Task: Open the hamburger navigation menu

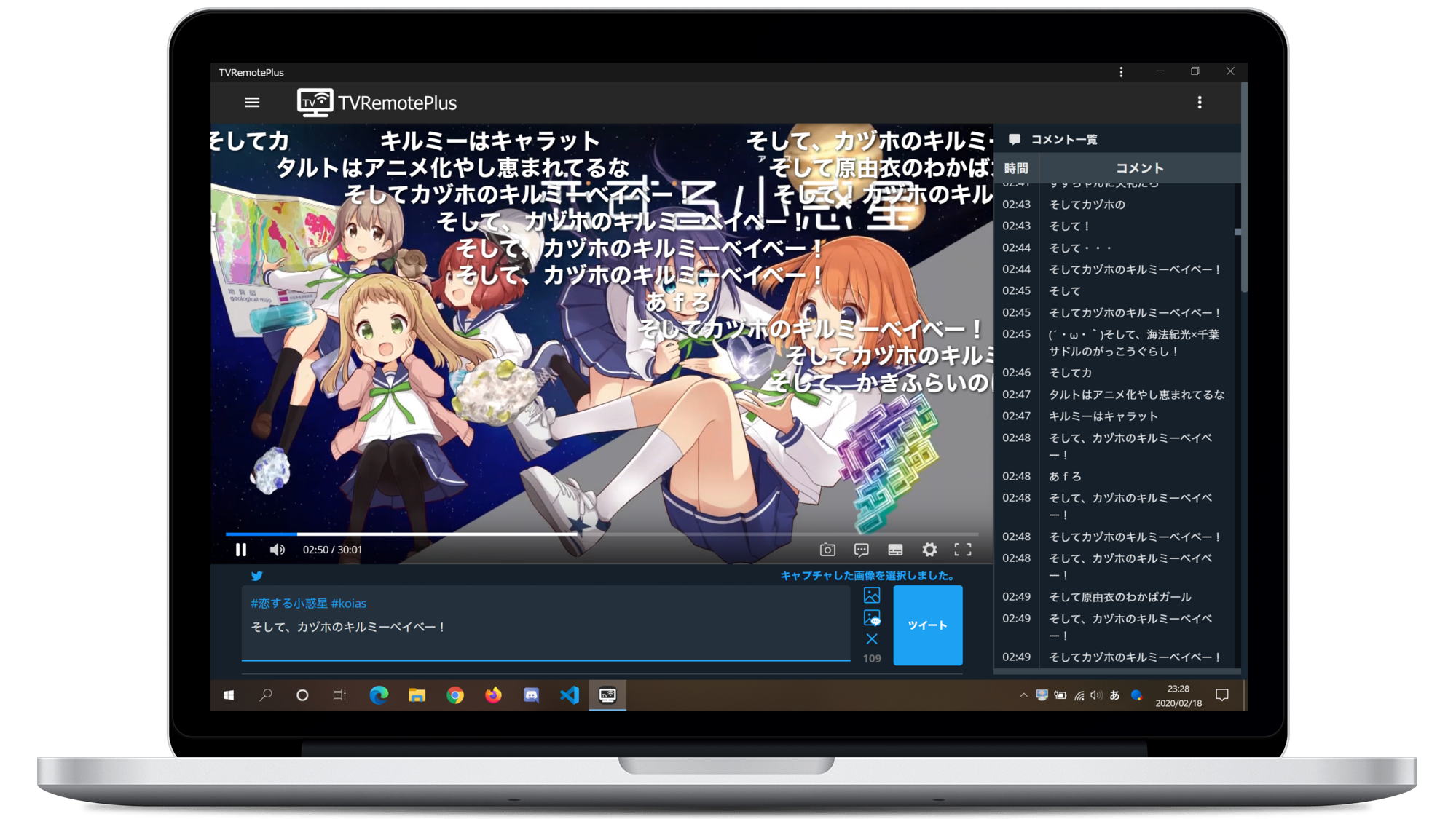Action: coord(252,103)
